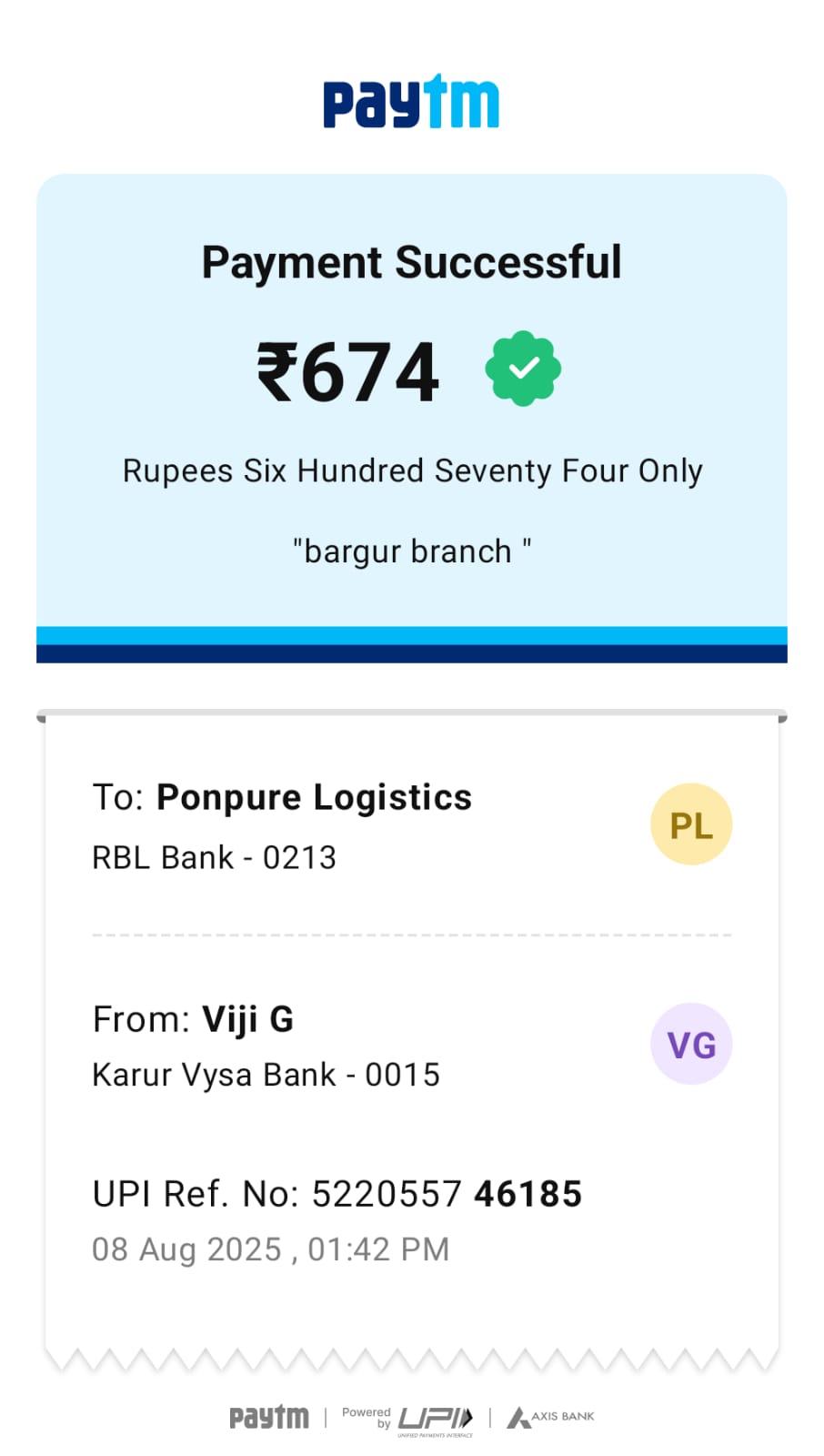Tap the Paytm logo at the top
The height and width of the screenshot is (1456, 824).
pyautogui.click(x=411, y=102)
